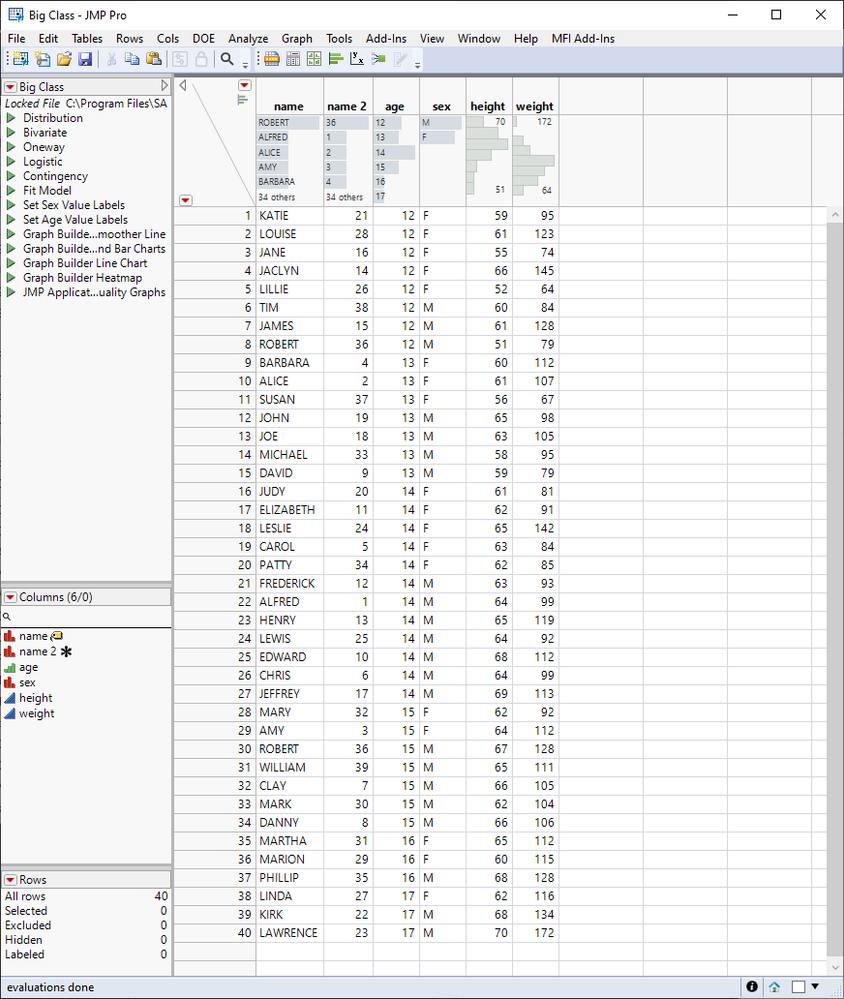Click the Open file folder icon
The height and width of the screenshot is (999, 844).
64,59
